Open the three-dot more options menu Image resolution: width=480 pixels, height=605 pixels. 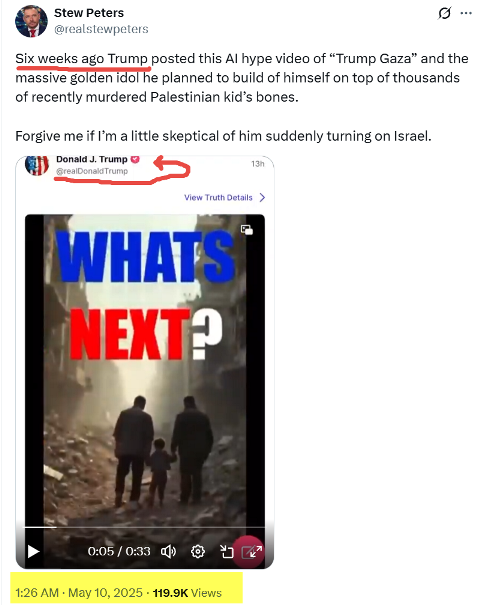[x=466, y=14]
